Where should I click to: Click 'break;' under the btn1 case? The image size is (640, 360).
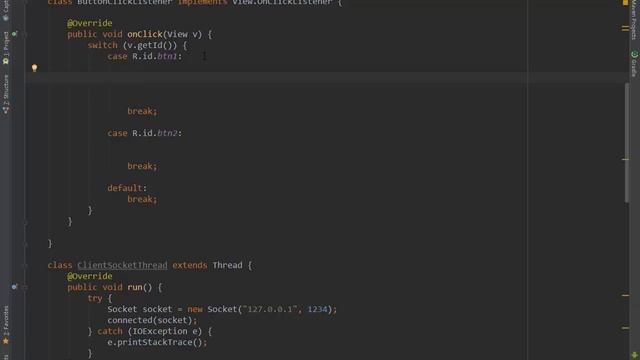click(x=142, y=111)
